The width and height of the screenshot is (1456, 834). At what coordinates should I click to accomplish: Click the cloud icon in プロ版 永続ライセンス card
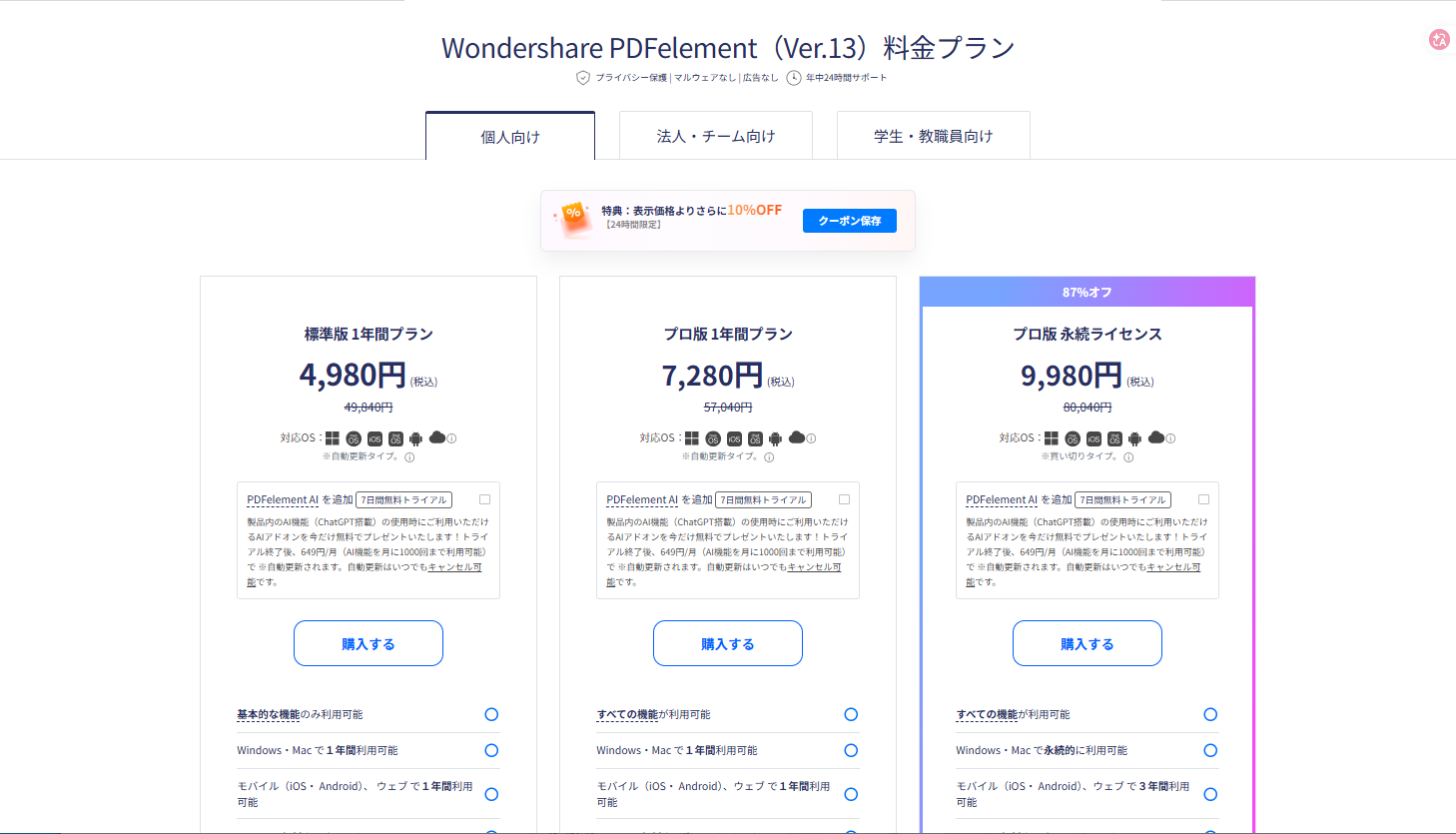coord(1156,437)
